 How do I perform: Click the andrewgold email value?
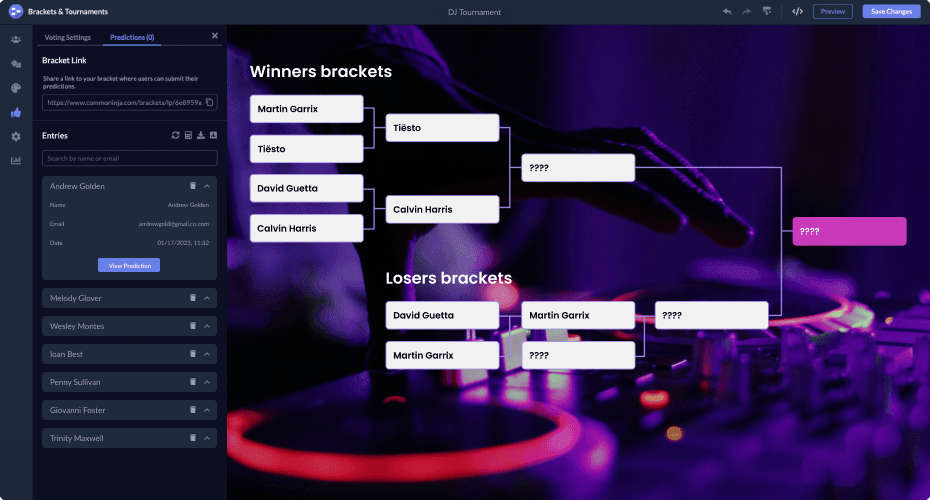[174, 224]
